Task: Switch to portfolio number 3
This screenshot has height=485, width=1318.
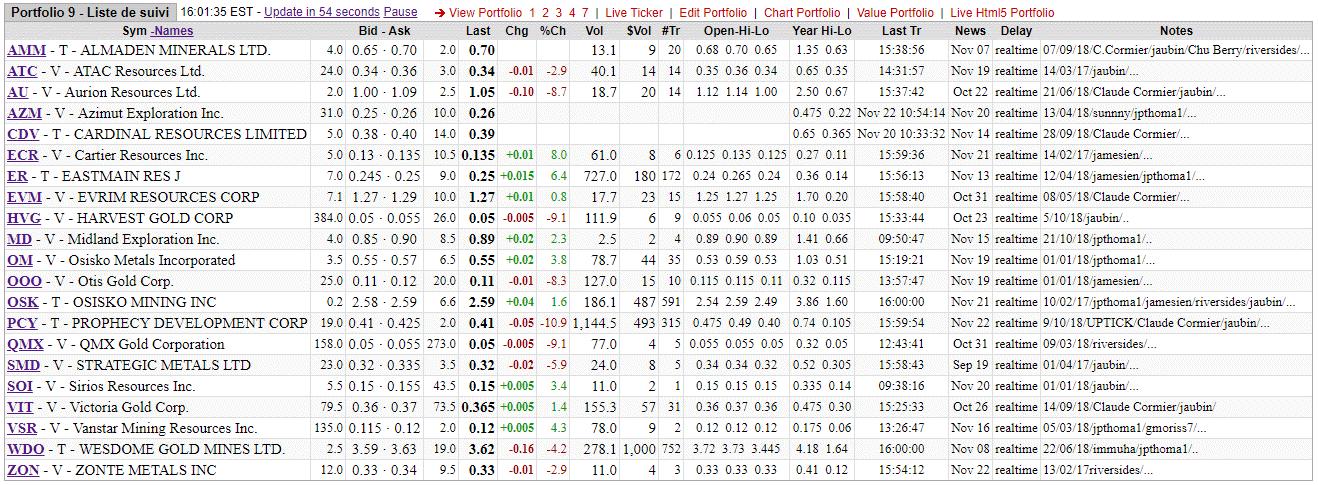Action: click(x=558, y=13)
